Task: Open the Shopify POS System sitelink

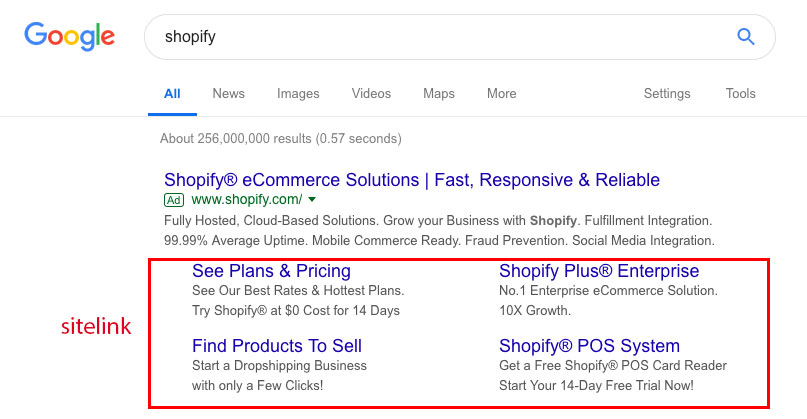Action: 589,346
